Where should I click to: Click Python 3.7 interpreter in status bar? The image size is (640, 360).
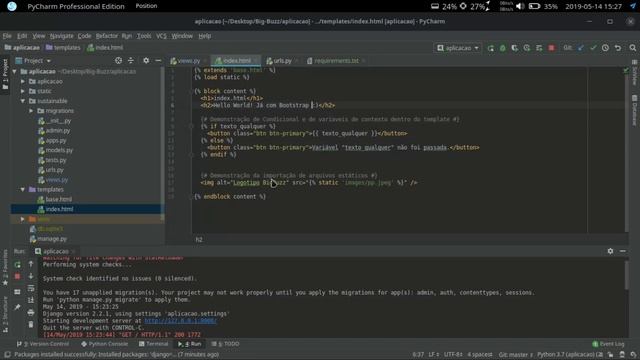coord(570,355)
